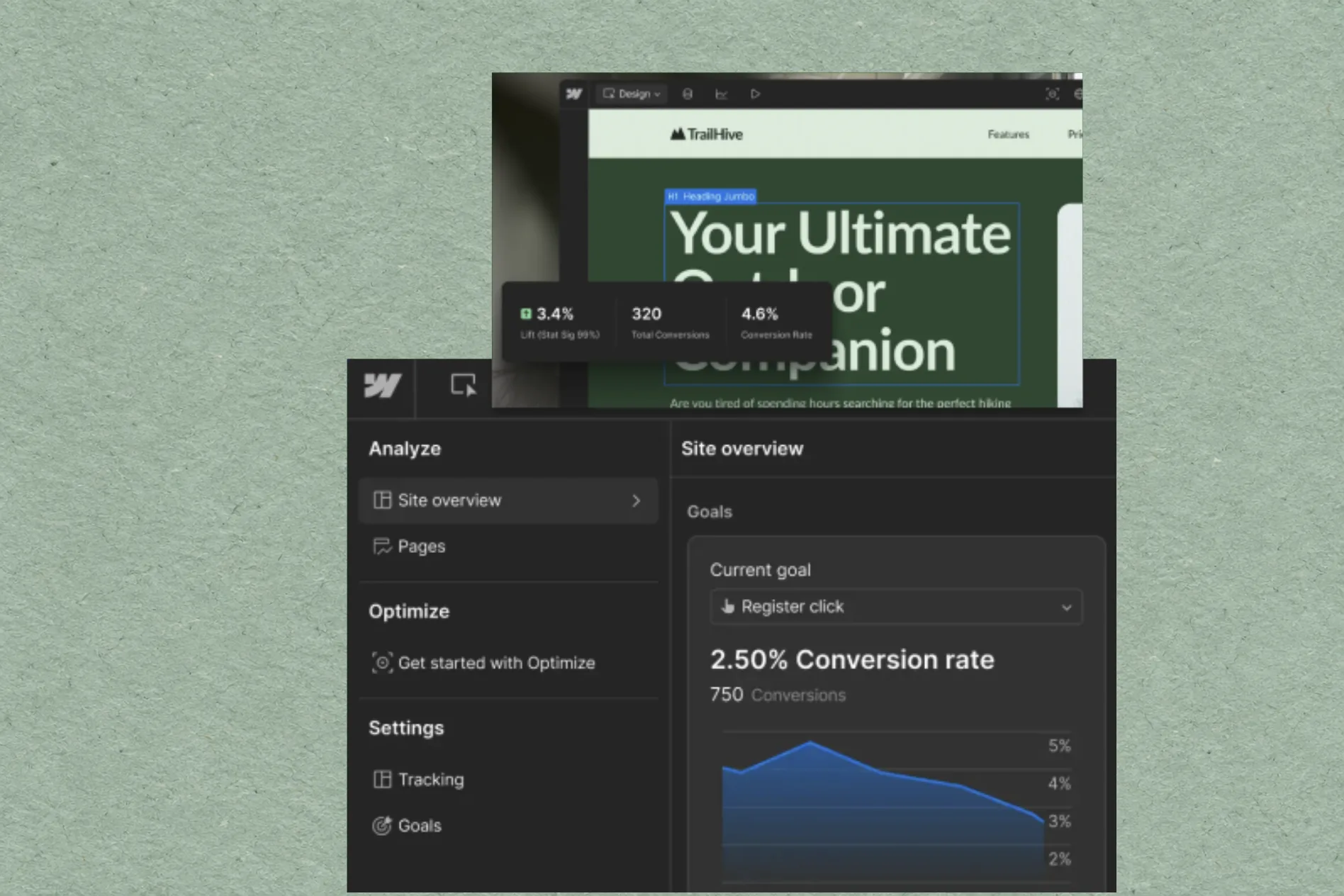The width and height of the screenshot is (1344, 896).
Task: Click the Goals target icon in Settings
Action: click(x=382, y=826)
